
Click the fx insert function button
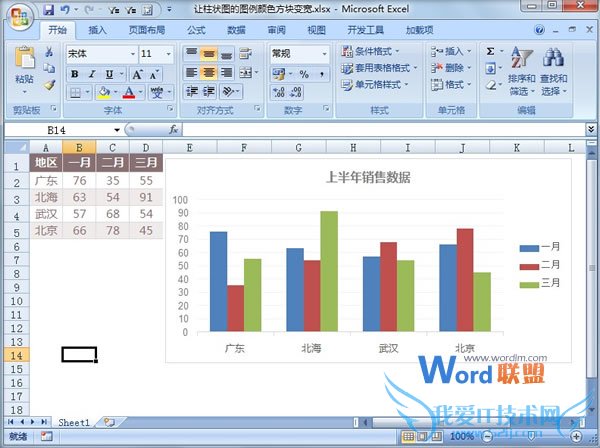click(173, 130)
